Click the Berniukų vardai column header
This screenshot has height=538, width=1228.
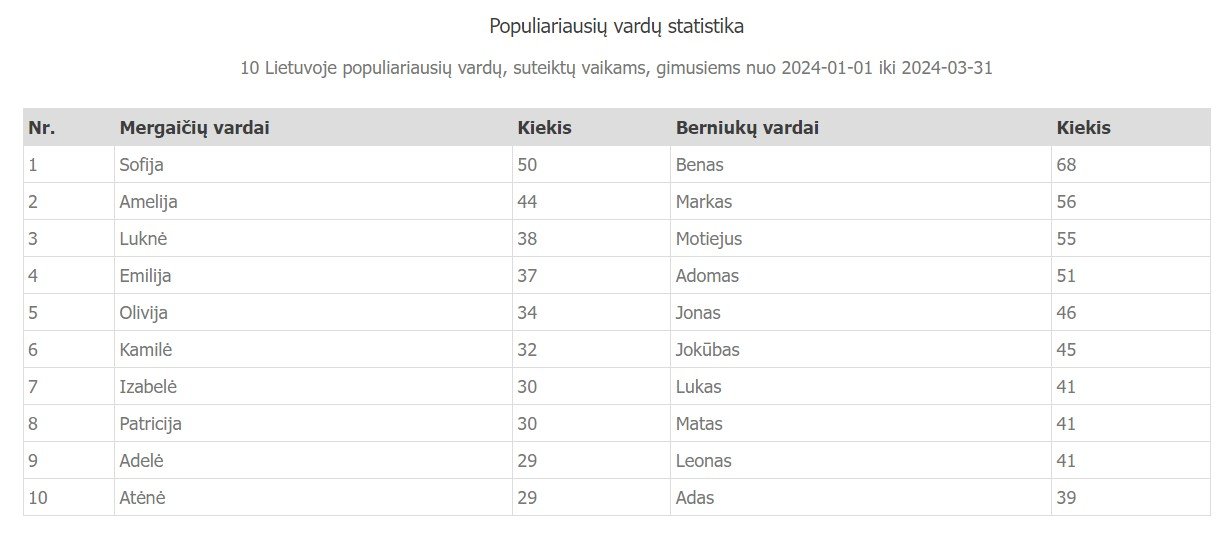(747, 128)
